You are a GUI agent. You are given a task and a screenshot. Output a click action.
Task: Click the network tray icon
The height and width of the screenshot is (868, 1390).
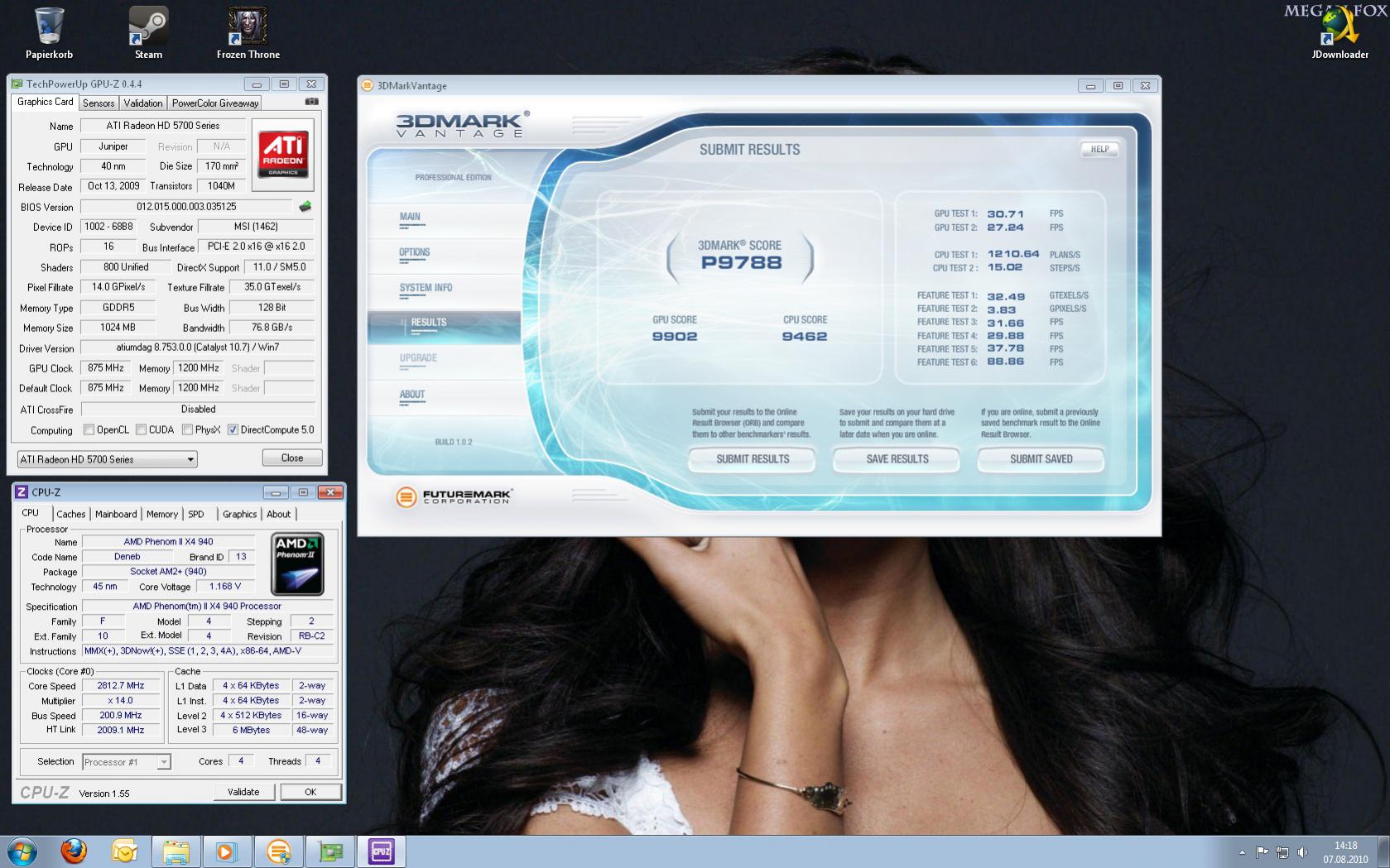pos(1282,852)
